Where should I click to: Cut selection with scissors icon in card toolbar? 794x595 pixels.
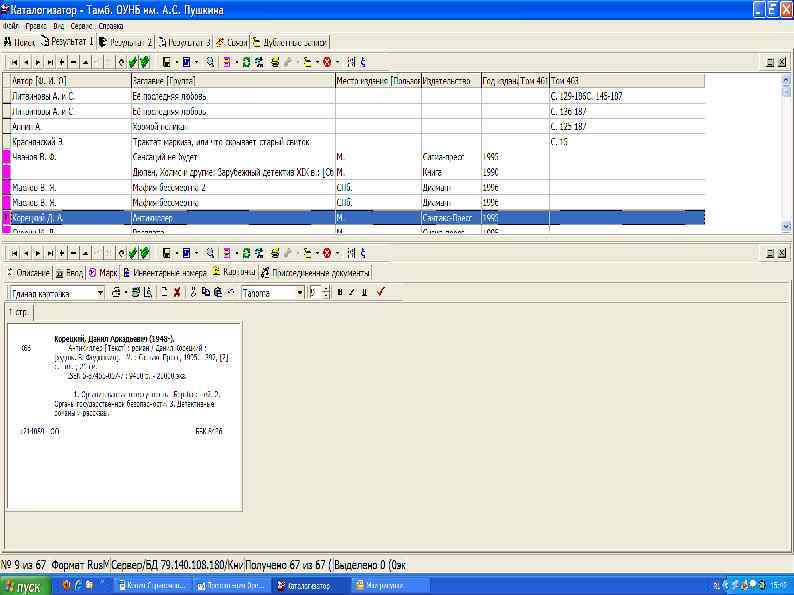[193, 292]
